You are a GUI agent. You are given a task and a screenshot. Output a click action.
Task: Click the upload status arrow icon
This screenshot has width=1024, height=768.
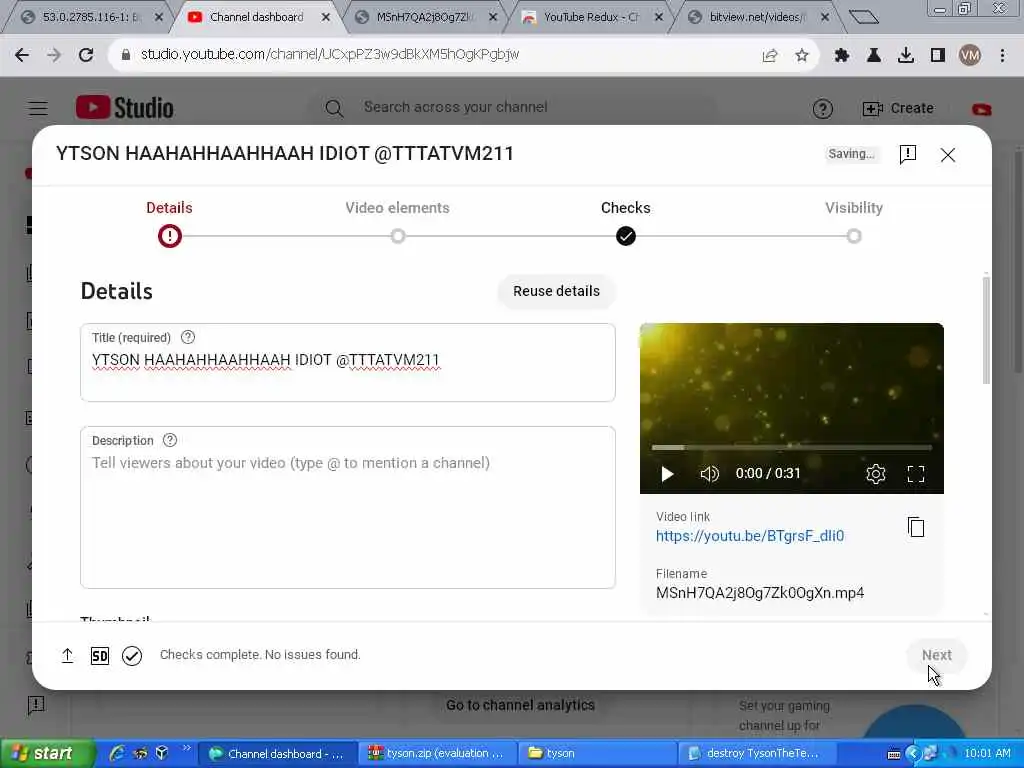pyautogui.click(x=67, y=655)
